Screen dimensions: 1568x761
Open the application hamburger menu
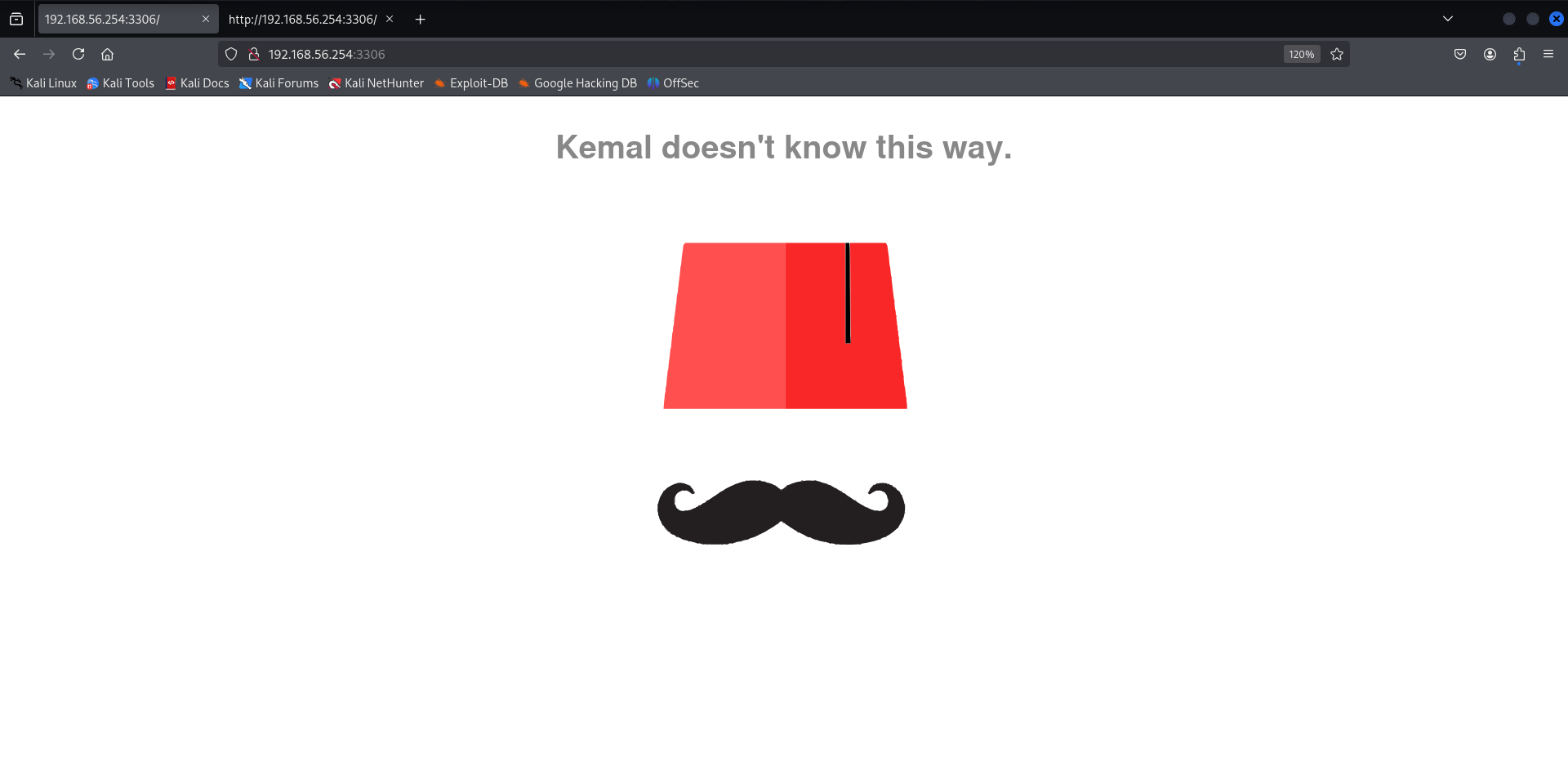coord(1548,54)
